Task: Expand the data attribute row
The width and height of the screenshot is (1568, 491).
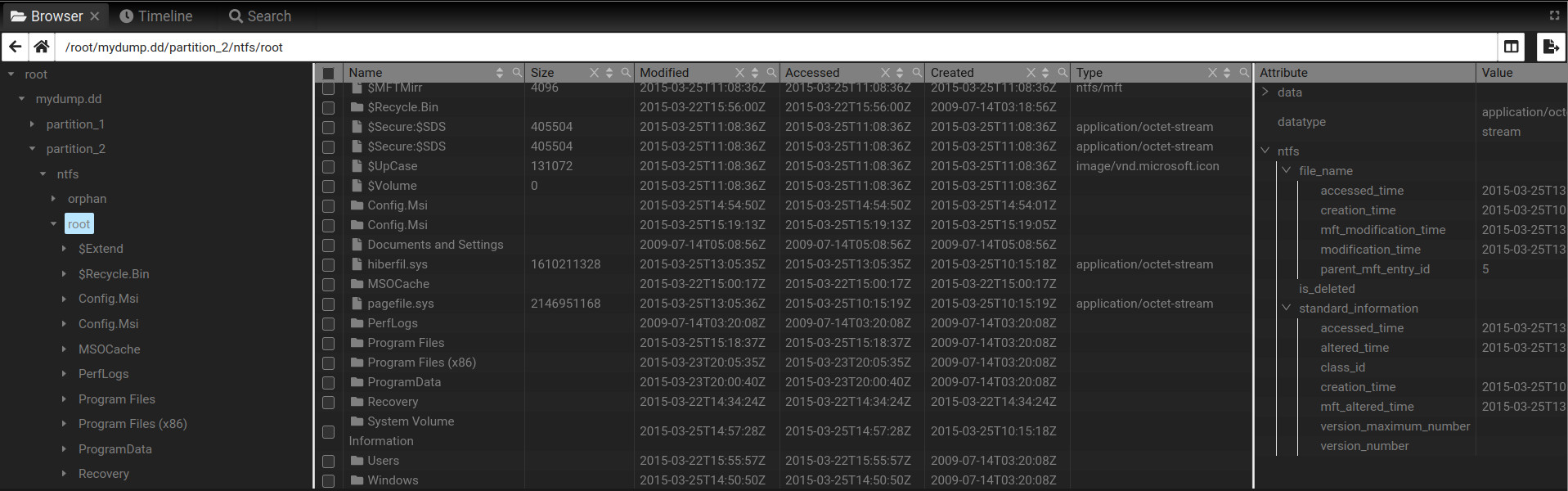Action: point(1265,92)
